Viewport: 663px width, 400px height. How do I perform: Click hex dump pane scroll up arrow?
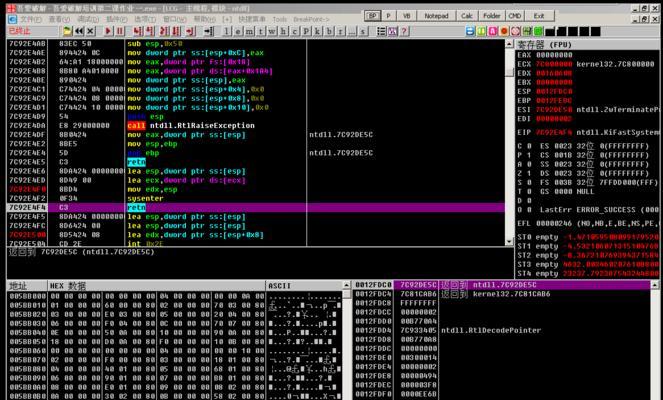tap(346, 285)
